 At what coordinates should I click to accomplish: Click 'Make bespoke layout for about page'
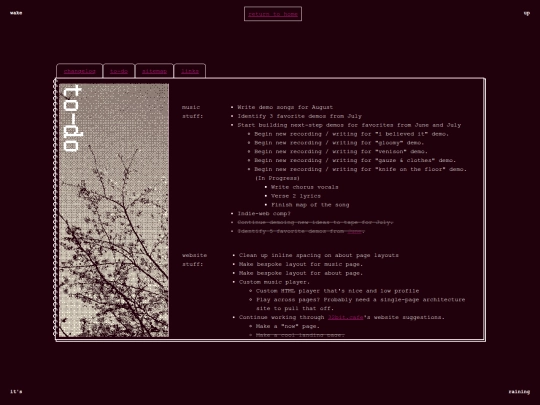click(x=301, y=273)
